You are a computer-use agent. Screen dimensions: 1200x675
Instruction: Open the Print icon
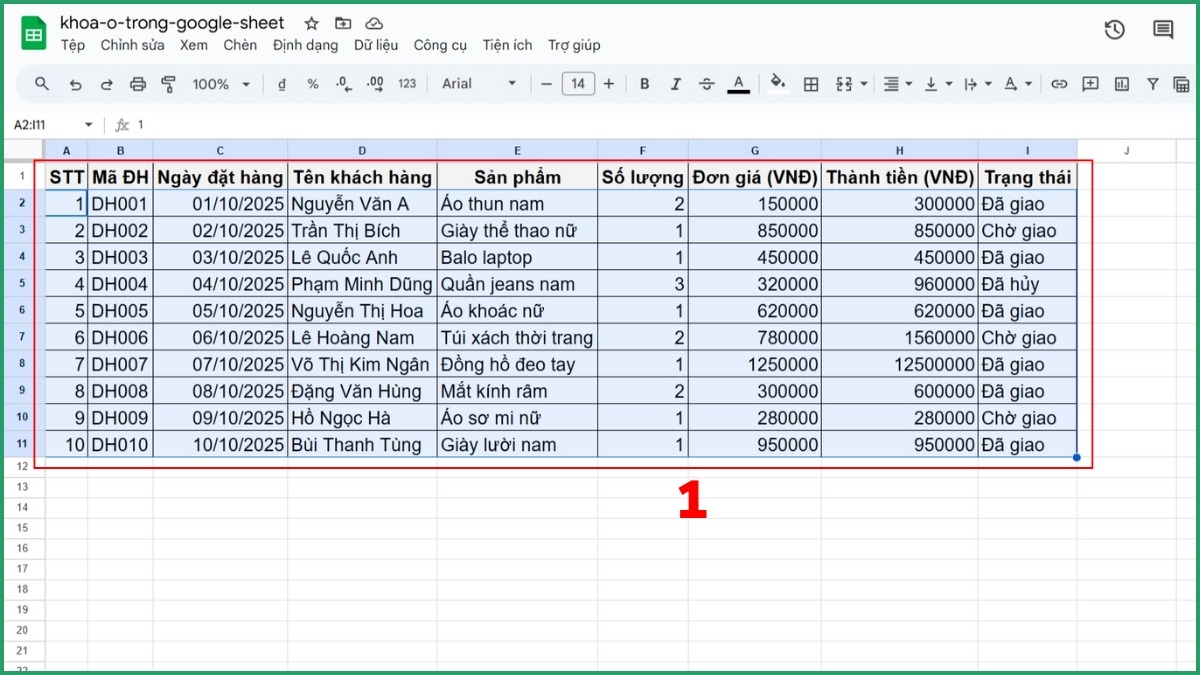pyautogui.click(x=138, y=84)
